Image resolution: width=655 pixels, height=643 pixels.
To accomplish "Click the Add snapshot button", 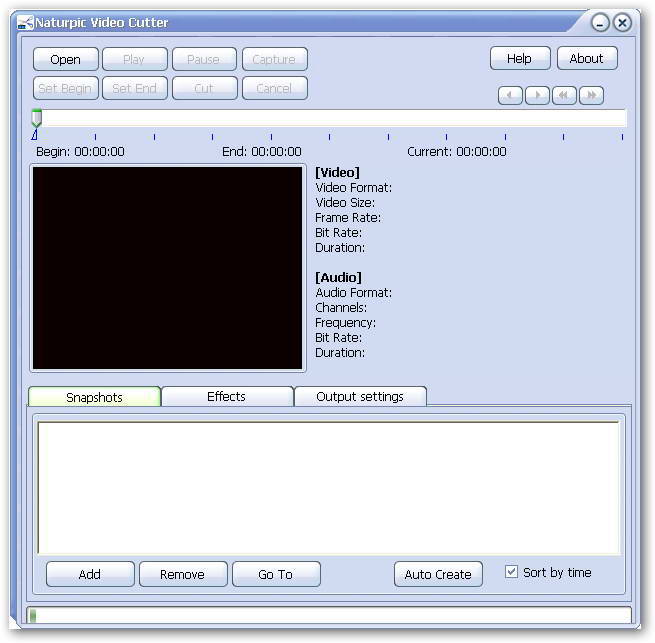I will click(90, 574).
